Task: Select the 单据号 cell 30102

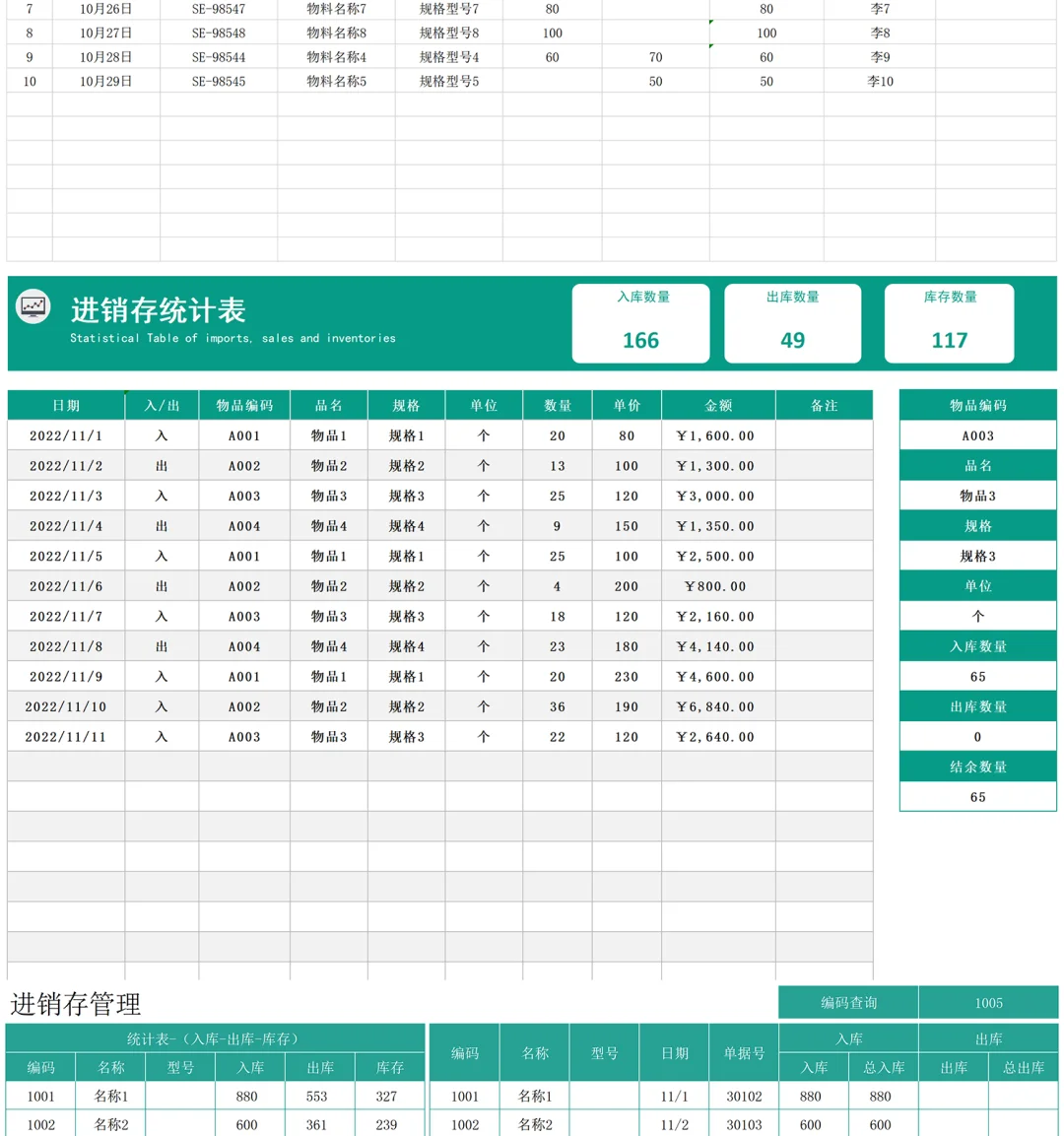Action: (744, 1097)
